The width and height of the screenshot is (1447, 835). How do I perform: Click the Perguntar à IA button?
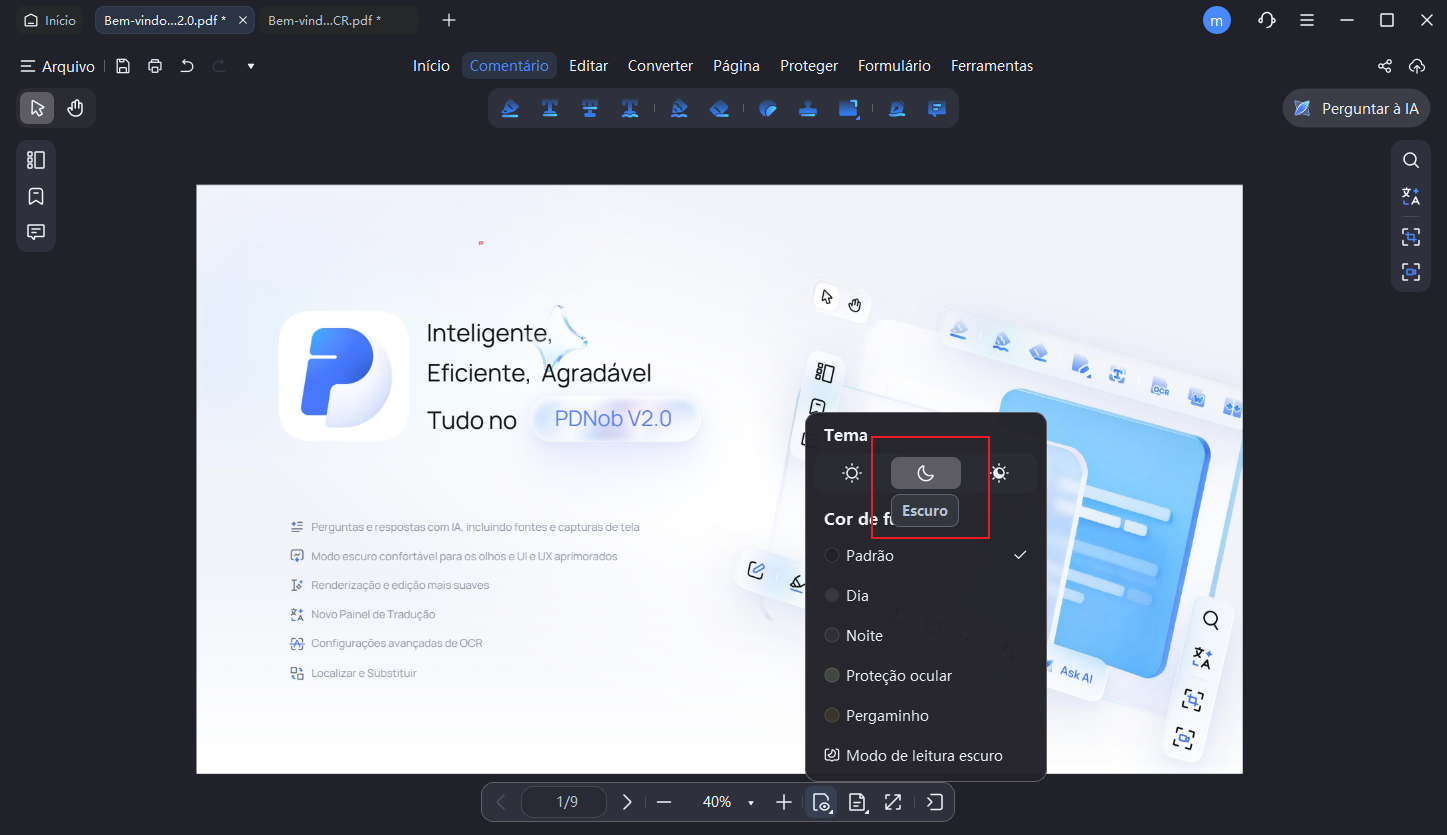[1356, 108]
